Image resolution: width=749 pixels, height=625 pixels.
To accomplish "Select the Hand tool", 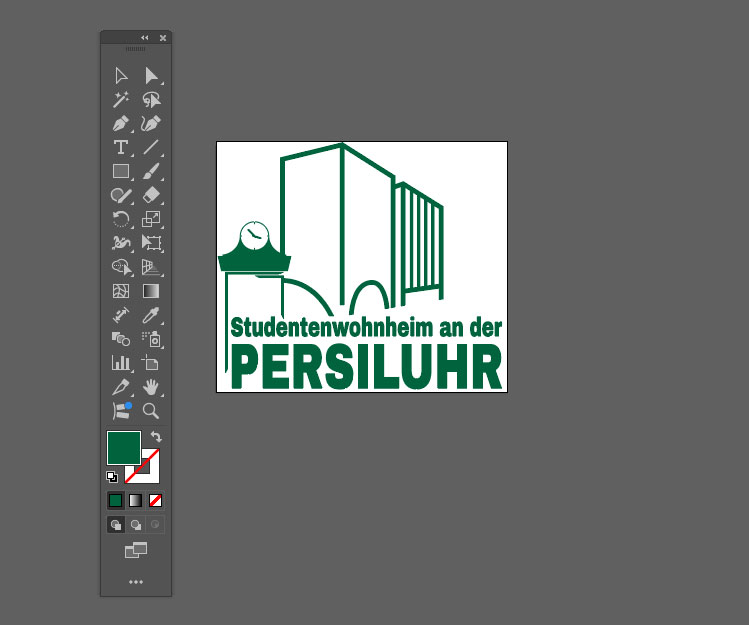I will tap(151, 387).
